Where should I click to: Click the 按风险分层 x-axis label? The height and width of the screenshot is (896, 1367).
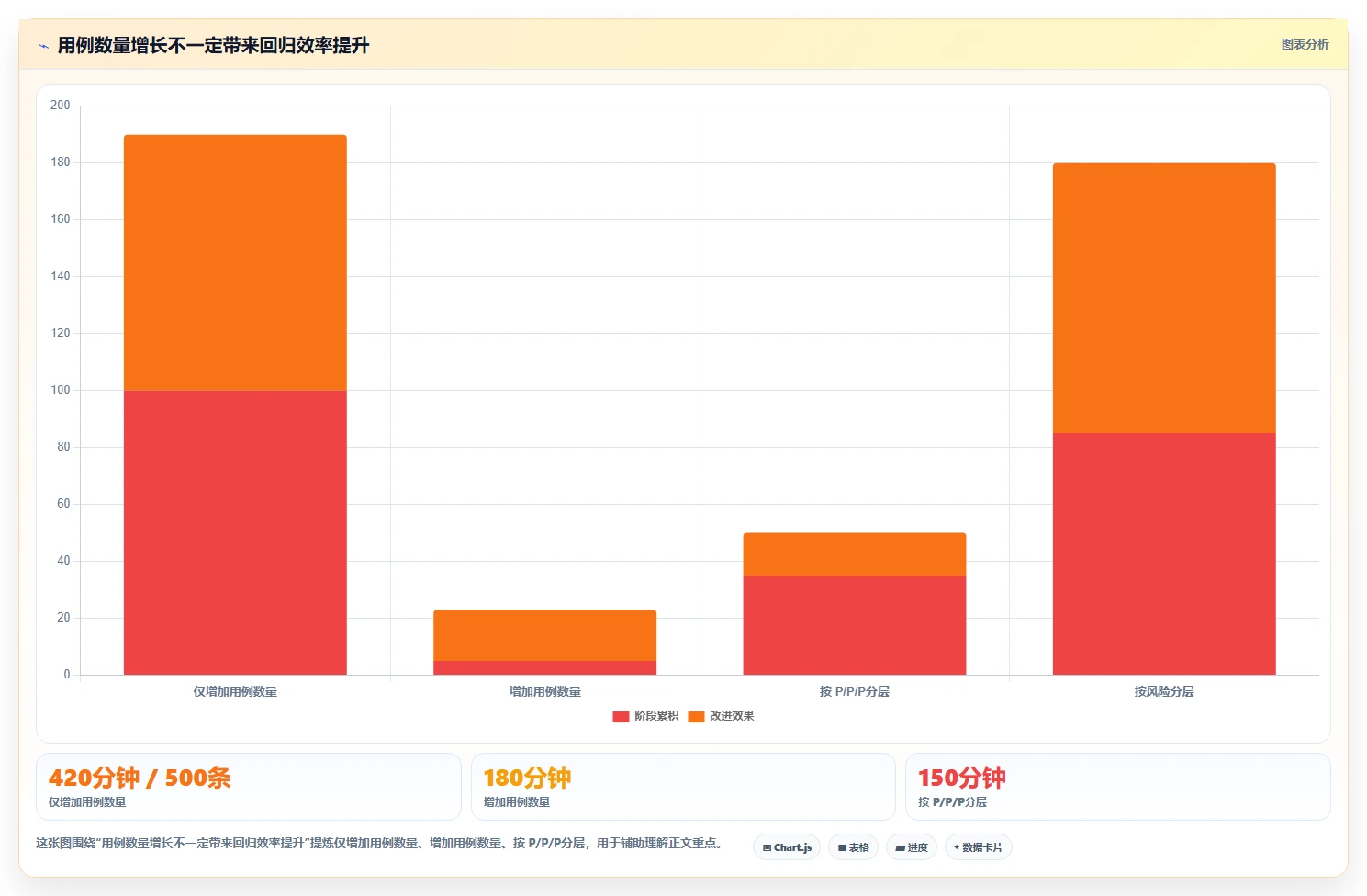tap(1164, 691)
